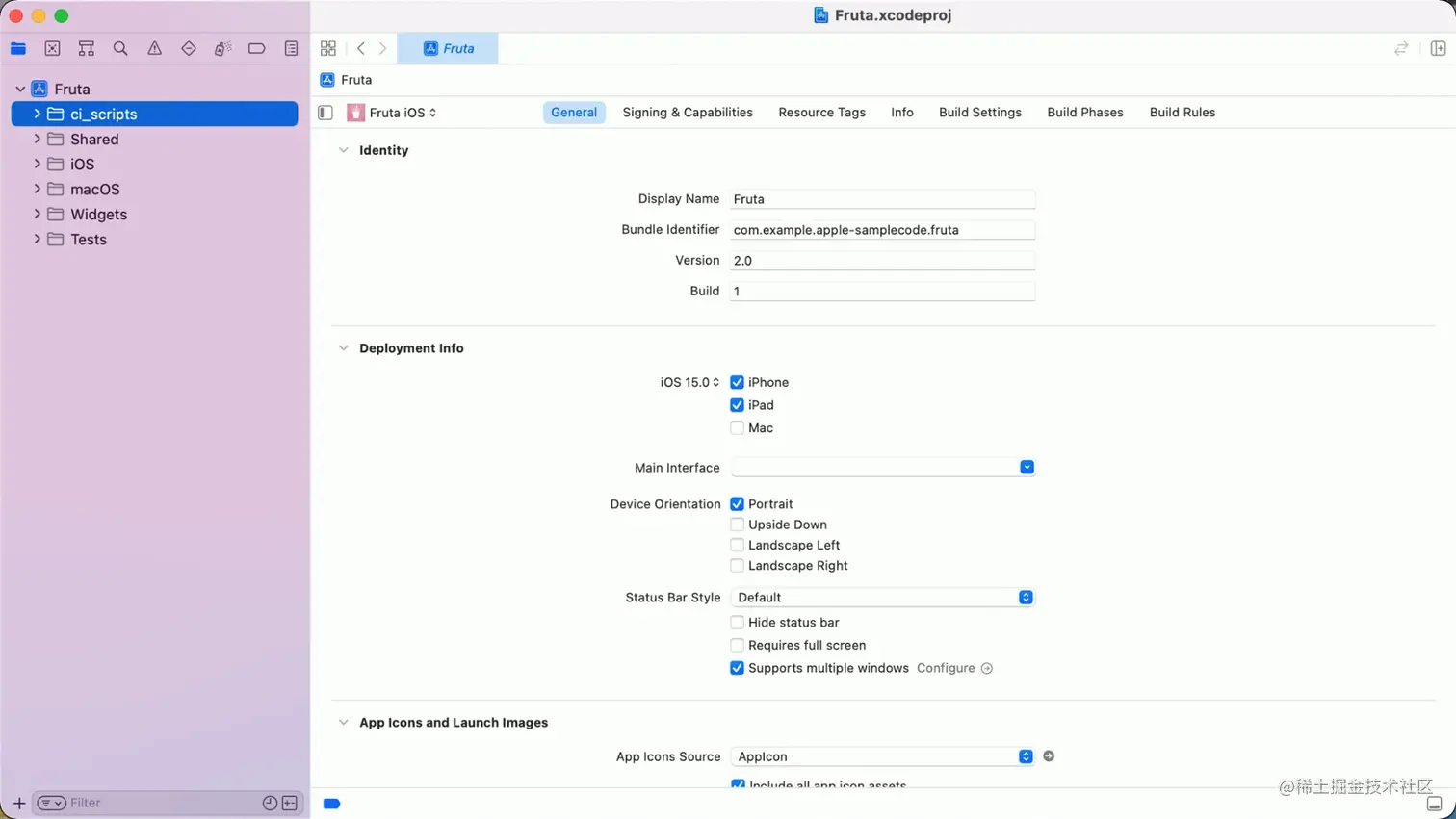Click the arrow next to AppIcon source
This screenshot has height=819, width=1456.
click(1049, 756)
